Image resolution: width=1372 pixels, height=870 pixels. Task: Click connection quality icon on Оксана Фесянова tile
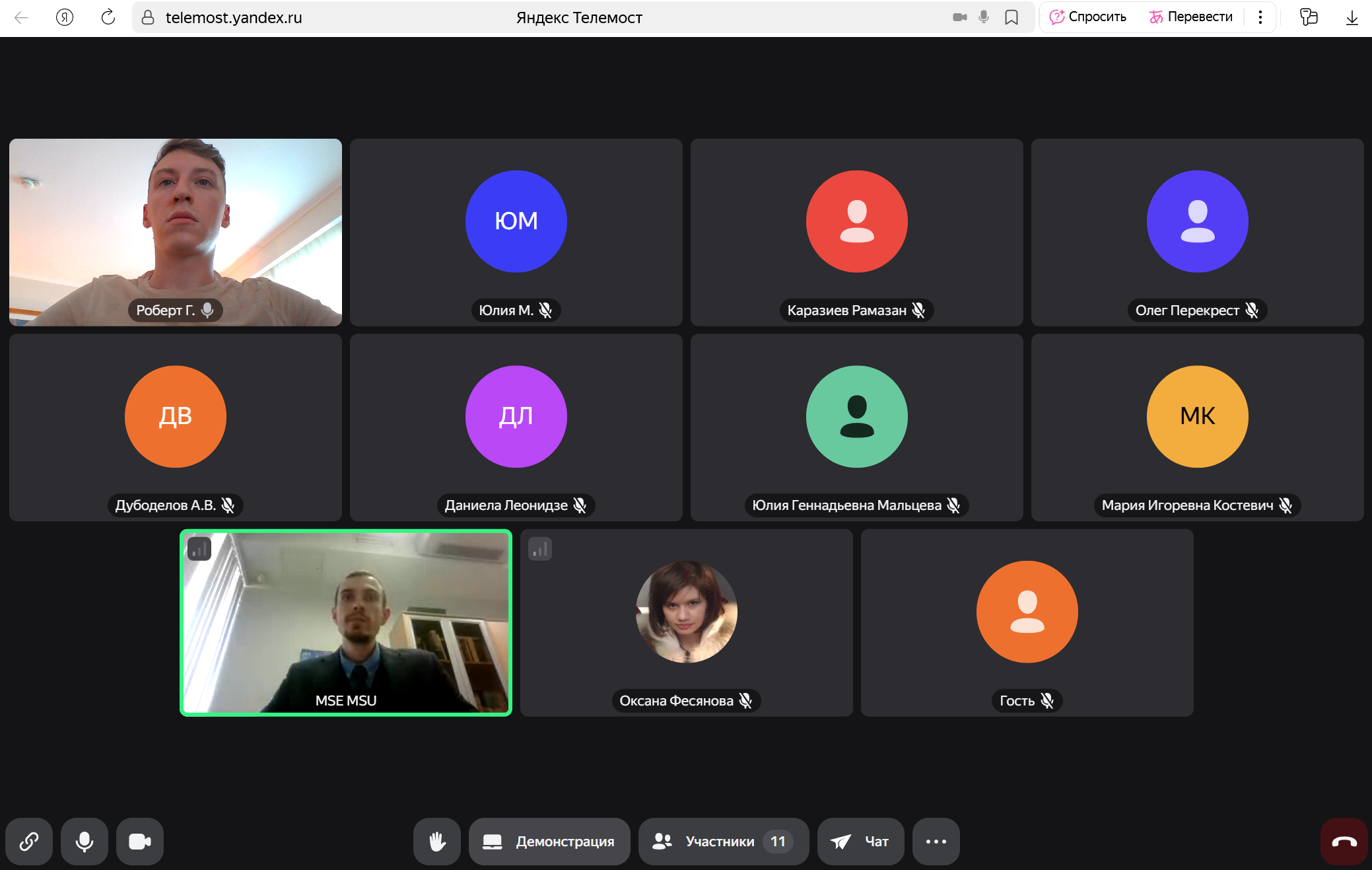click(x=540, y=549)
